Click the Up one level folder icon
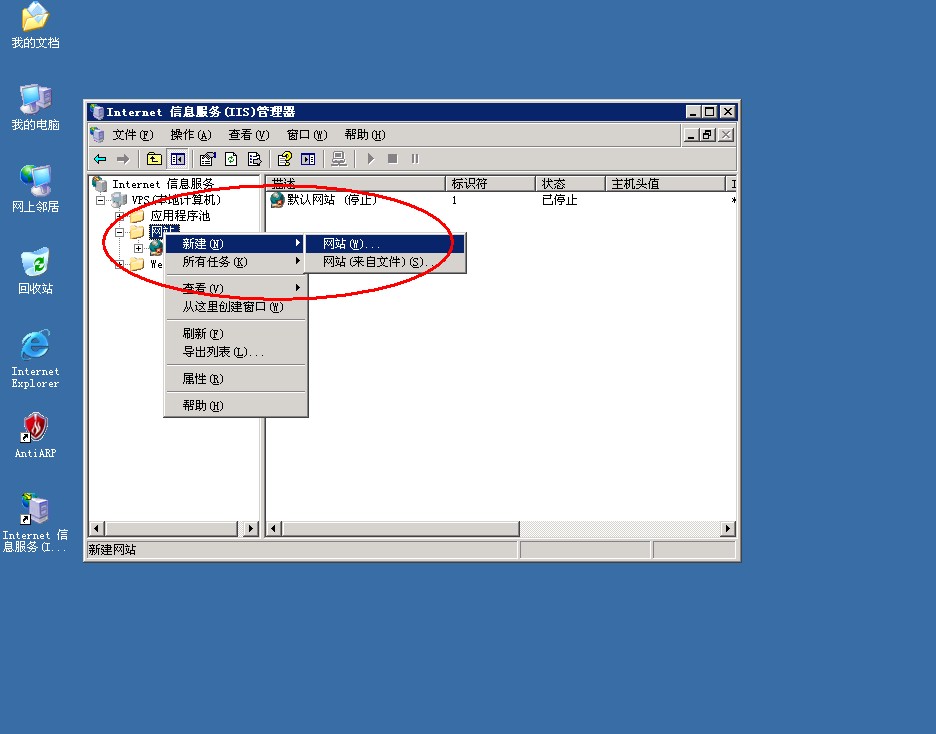 coord(154,159)
